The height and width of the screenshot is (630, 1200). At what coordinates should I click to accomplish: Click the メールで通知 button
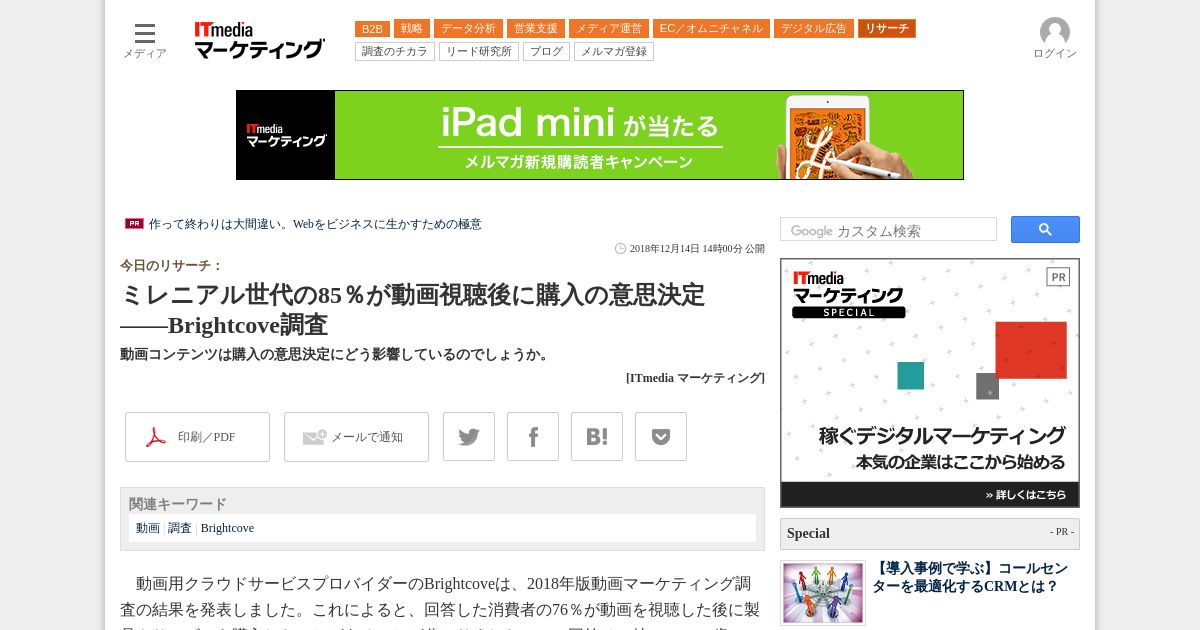point(356,437)
